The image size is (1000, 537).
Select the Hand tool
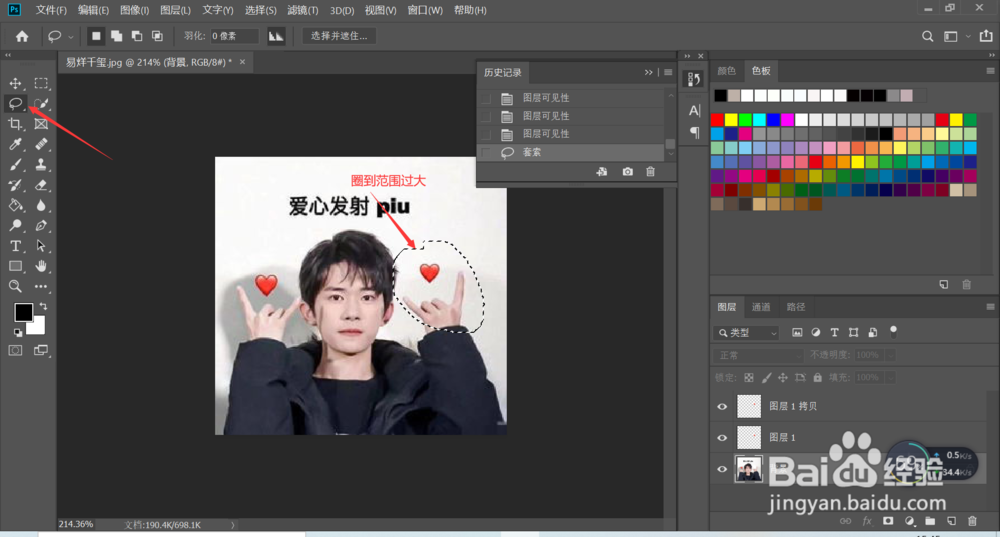coord(41,266)
